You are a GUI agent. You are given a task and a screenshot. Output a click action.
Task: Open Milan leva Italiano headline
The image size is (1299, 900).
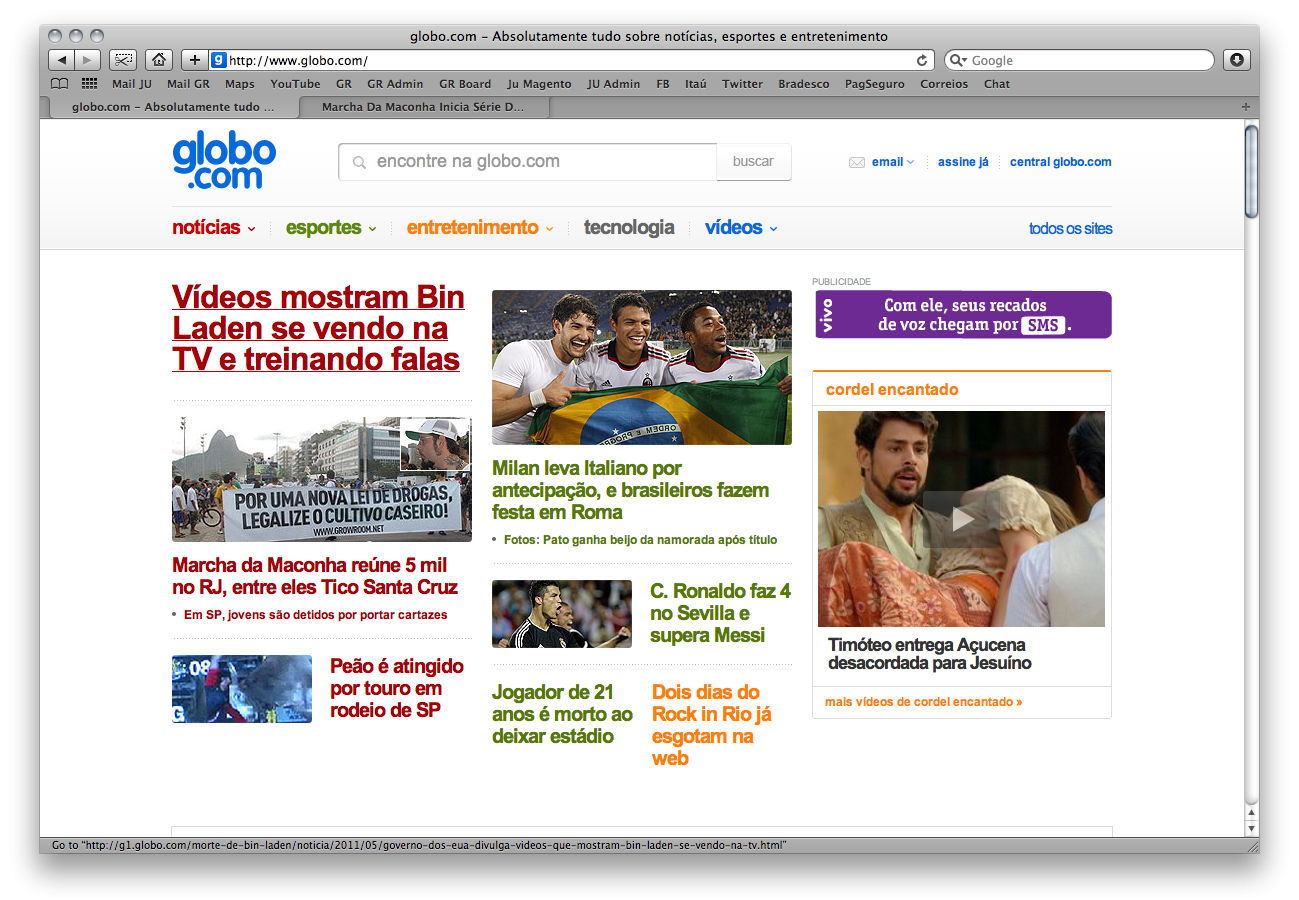click(630, 490)
